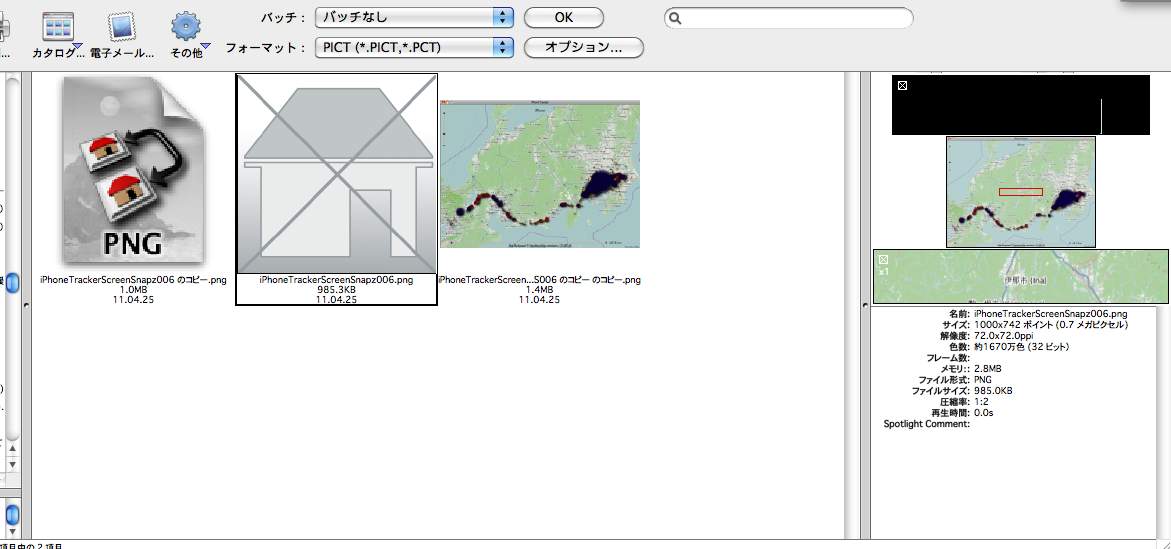Open the Other (その他) gear icon
This screenshot has height=549, width=1171.
(x=186, y=27)
